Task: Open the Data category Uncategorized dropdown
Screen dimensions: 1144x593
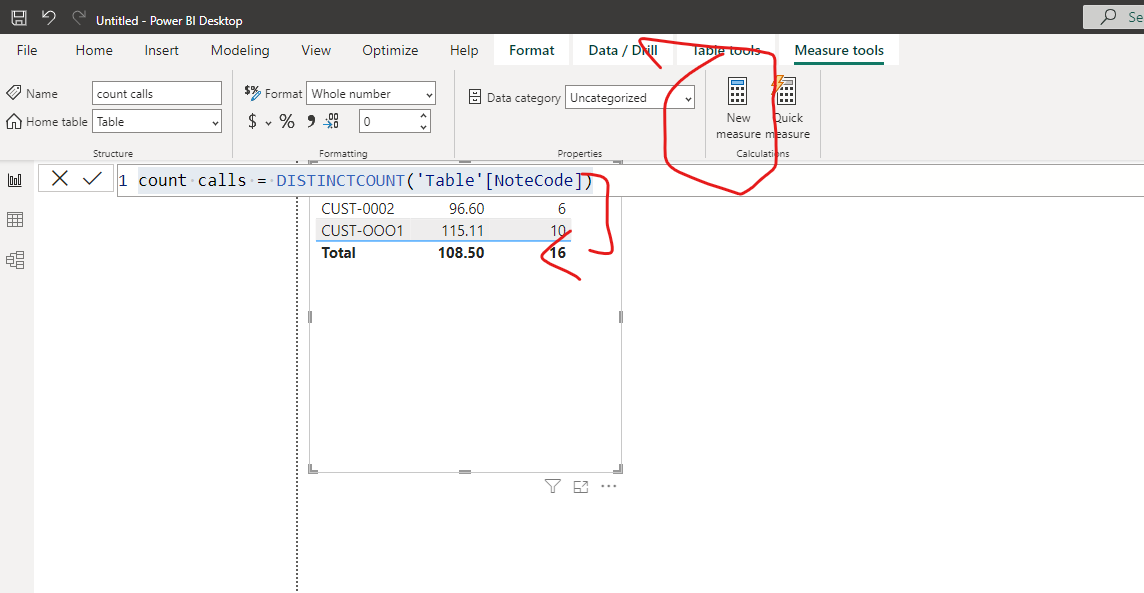Action: coord(630,98)
